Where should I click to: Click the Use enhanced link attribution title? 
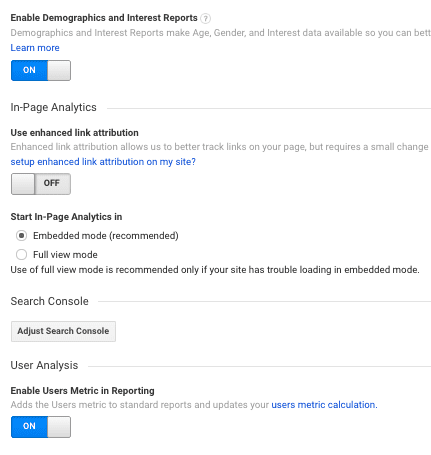[x=74, y=133]
